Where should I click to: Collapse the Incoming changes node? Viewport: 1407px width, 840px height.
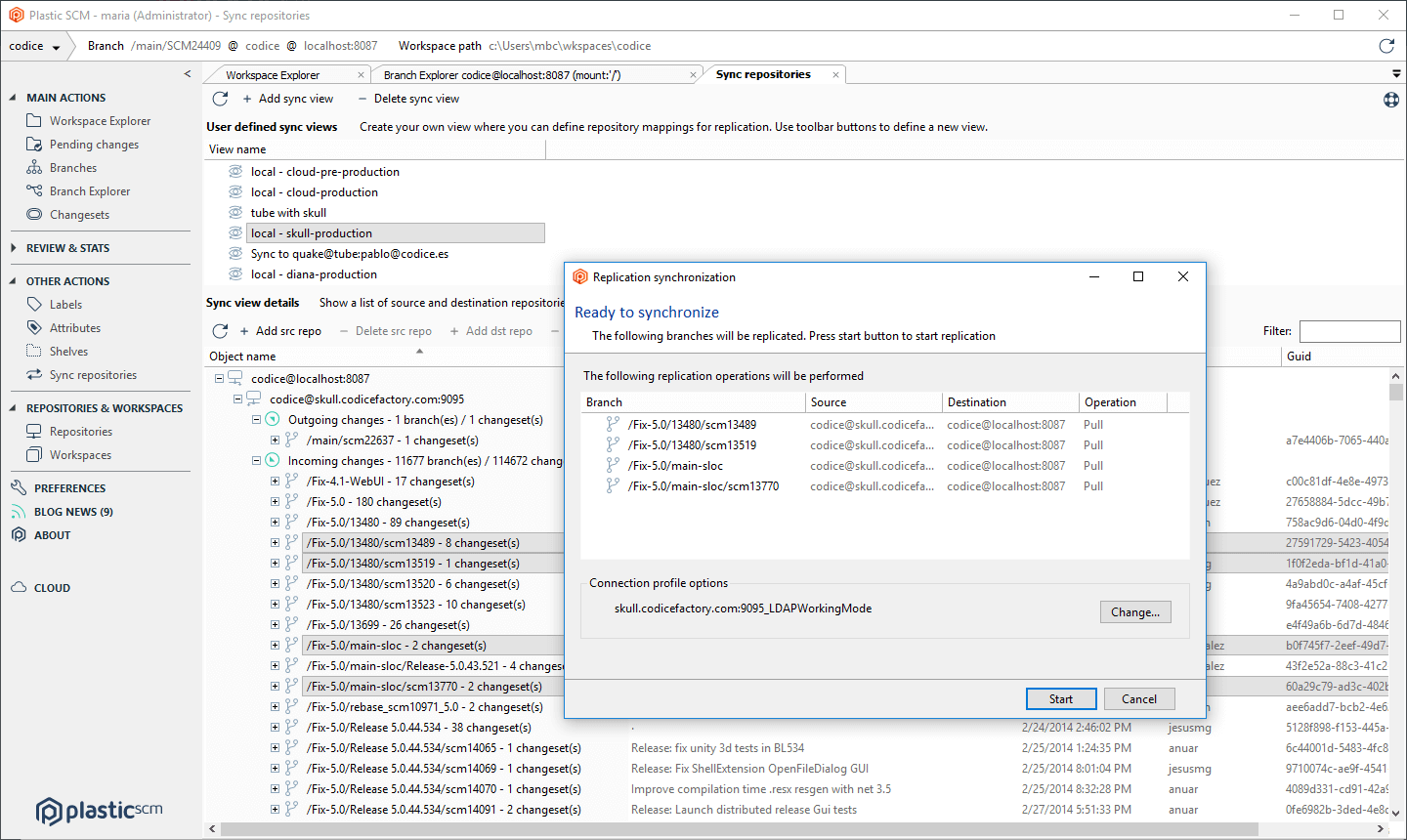click(x=256, y=461)
